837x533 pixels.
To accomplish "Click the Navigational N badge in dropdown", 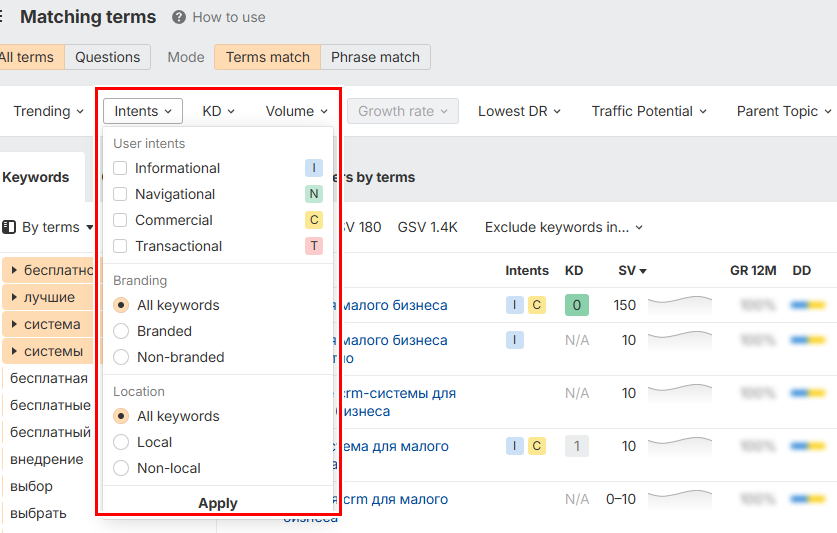I will (x=314, y=194).
